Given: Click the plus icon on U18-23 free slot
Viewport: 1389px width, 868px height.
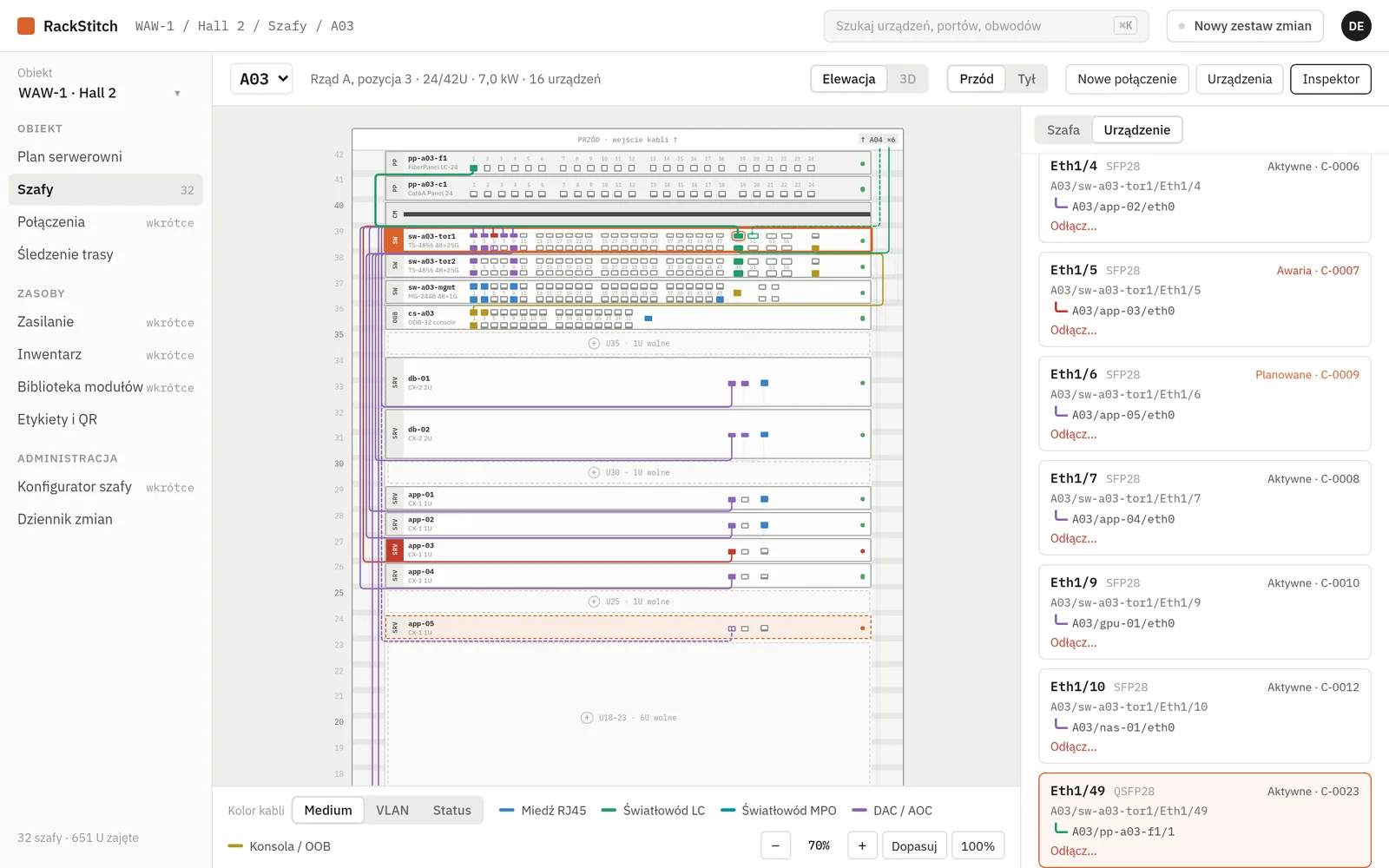Looking at the screenshot, I should 587,718.
